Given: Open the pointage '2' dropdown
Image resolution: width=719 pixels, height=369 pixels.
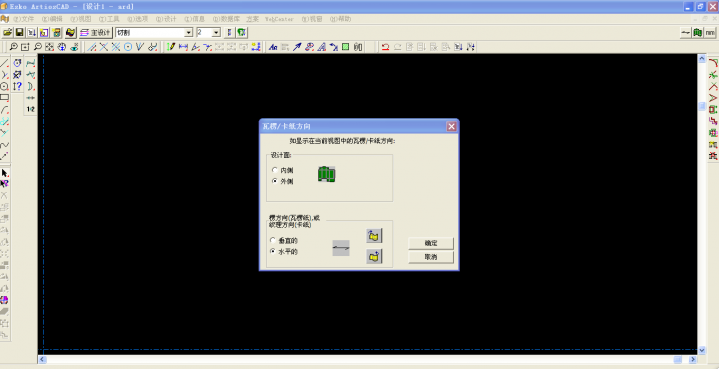Looking at the screenshot, I should point(216,33).
